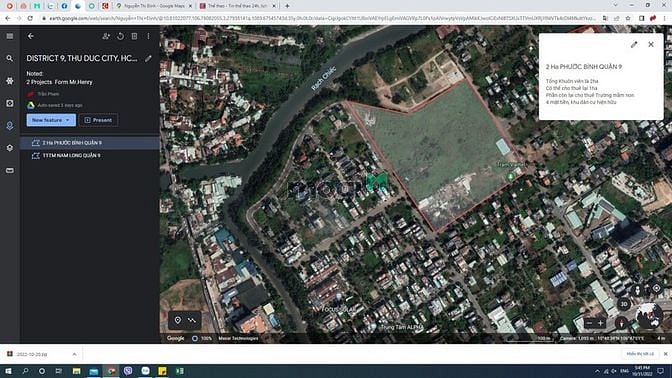Click the browser back arrow

coord(8,18)
